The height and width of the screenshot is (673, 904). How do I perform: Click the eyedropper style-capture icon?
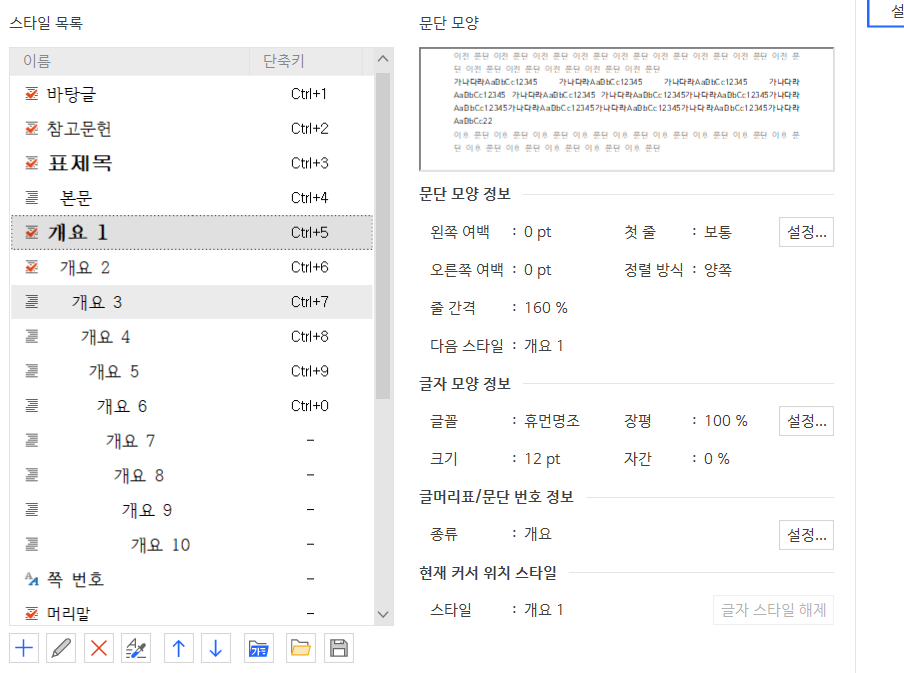tap(135, 648)
